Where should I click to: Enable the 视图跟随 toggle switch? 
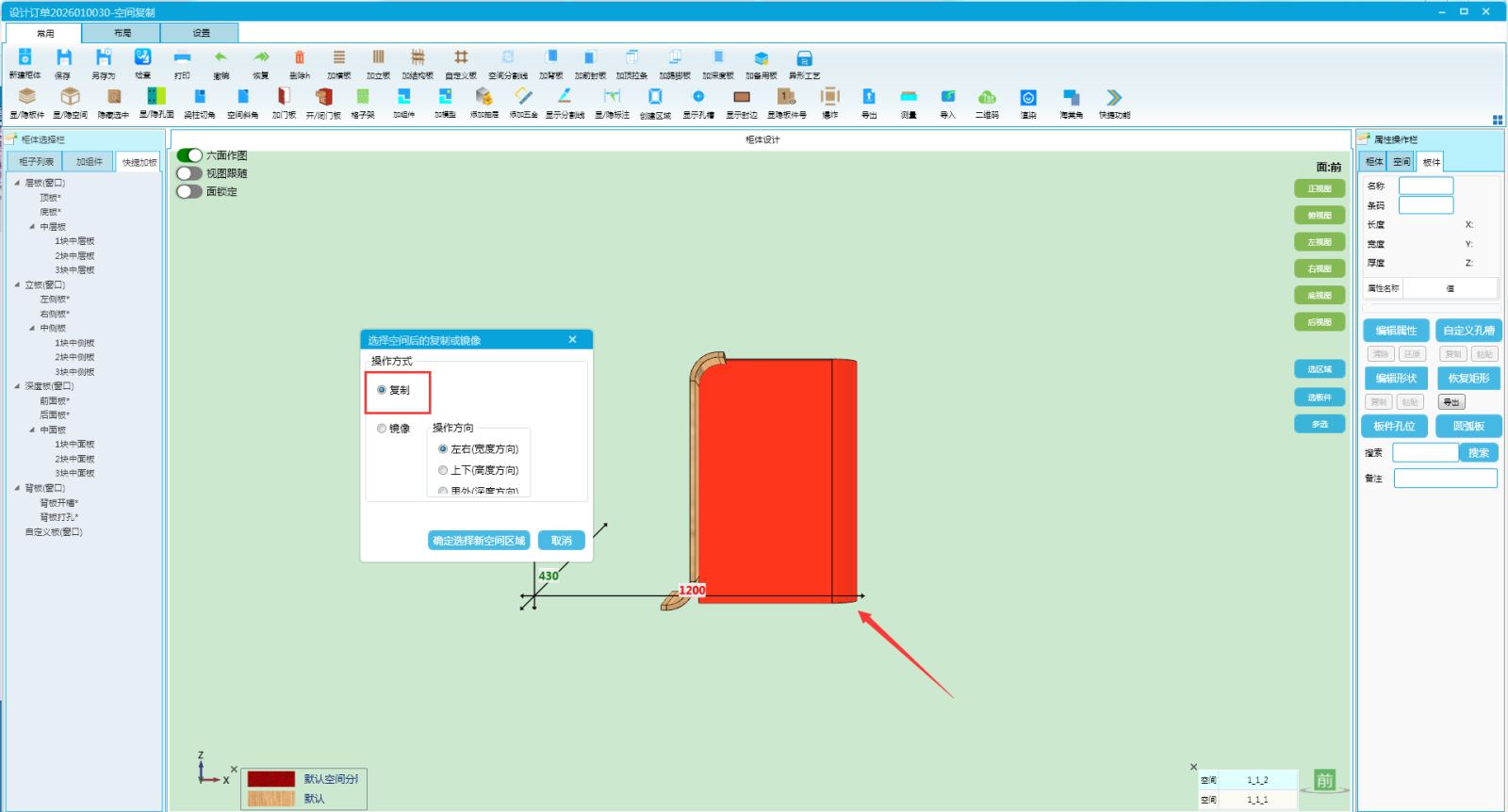(189, 173)
